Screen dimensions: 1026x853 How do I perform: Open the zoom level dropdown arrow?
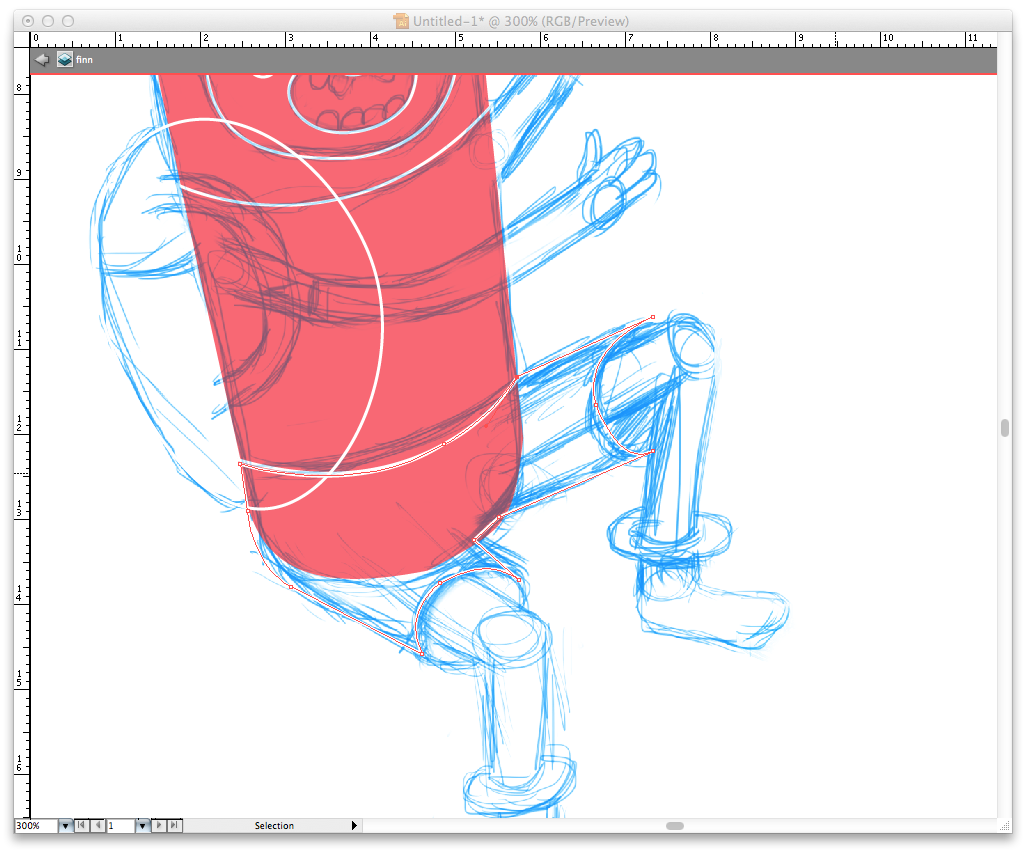point(65,826)
